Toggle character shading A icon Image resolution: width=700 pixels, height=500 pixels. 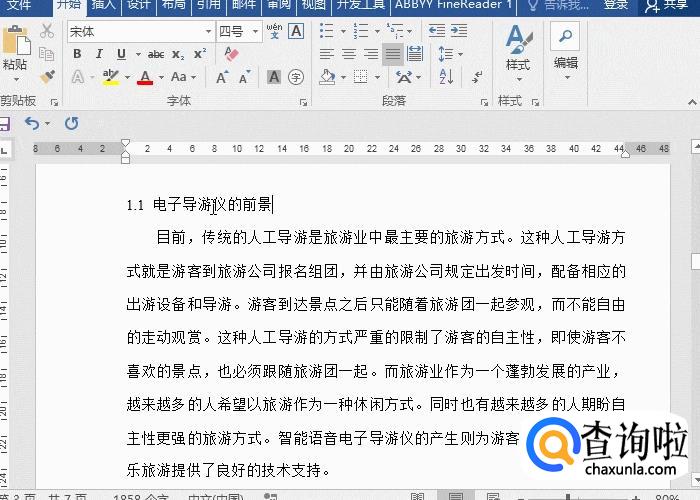click(274, 77)
